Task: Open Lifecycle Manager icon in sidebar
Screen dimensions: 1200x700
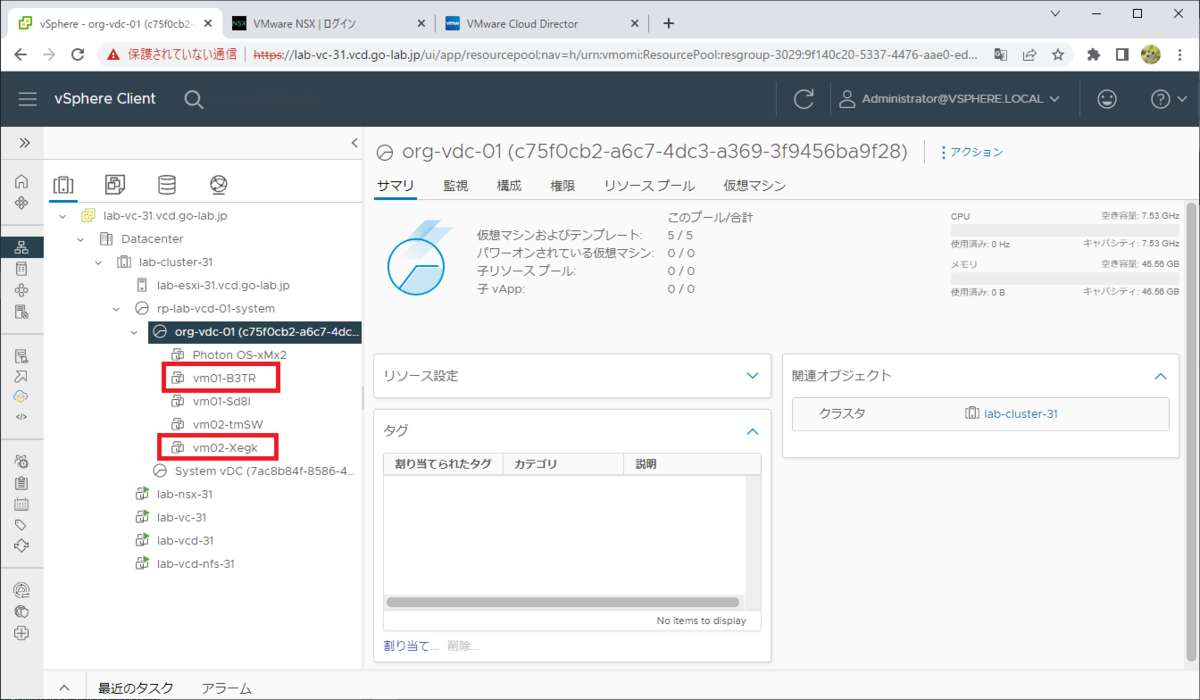Action: 22,546
